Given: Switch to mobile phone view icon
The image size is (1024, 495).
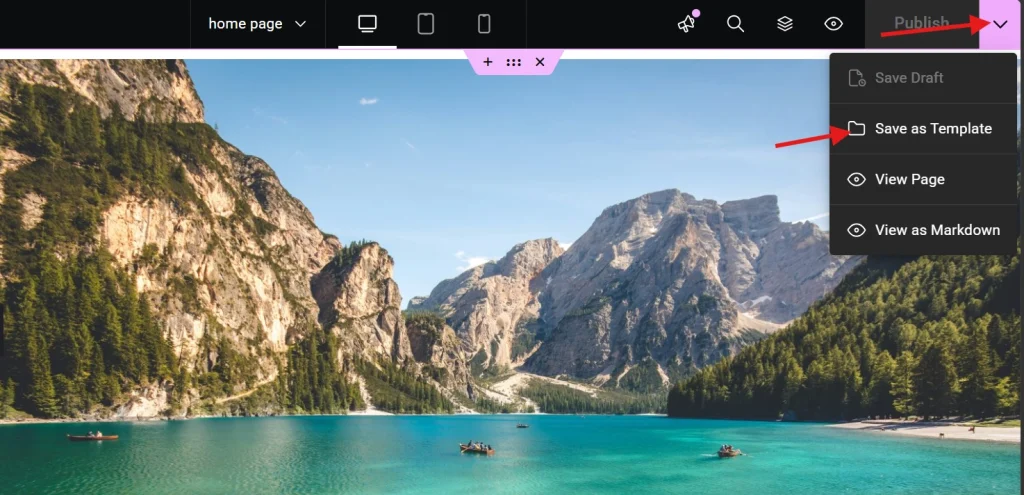Looking at the screenshot, I should pyautogui.click(x=484, y=24).
